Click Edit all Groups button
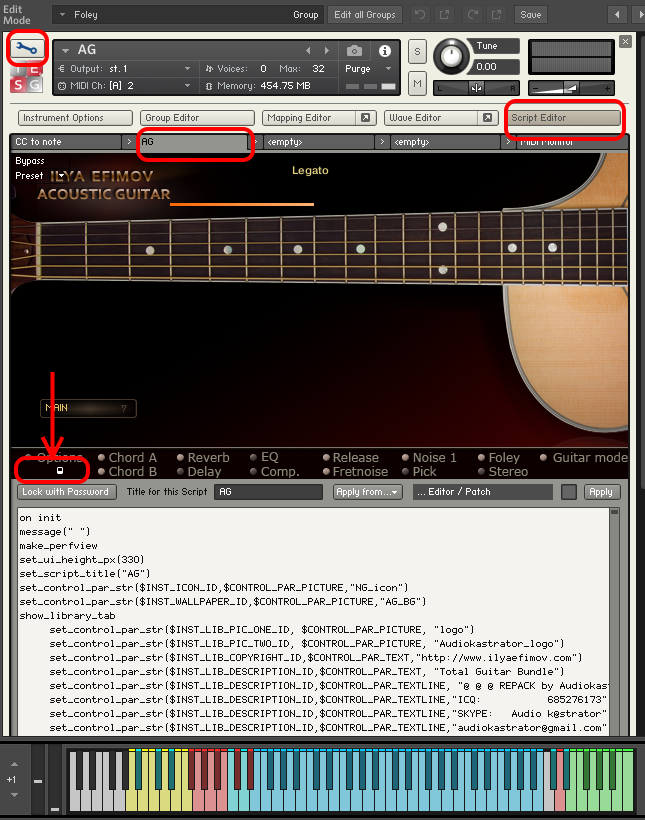Viewport: 645px width, 820px height. pyautogui.click(x=365, y=15)
